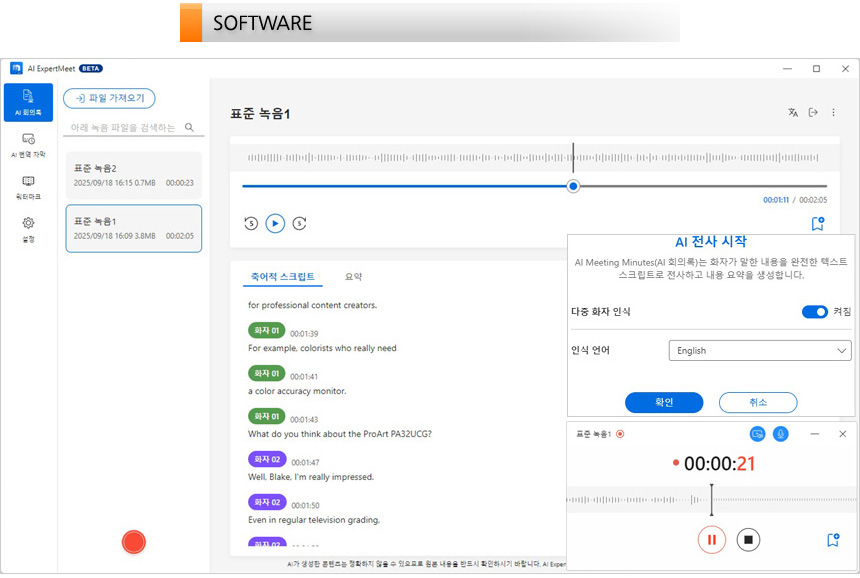The width and height of the screenshot is (860, 578).
Task: Click the recording file search field
Action: coord(124,128)
